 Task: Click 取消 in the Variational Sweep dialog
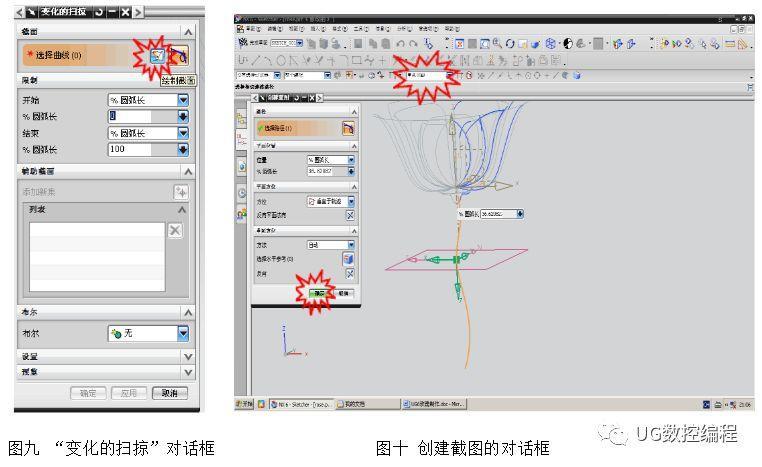[170, 393]
